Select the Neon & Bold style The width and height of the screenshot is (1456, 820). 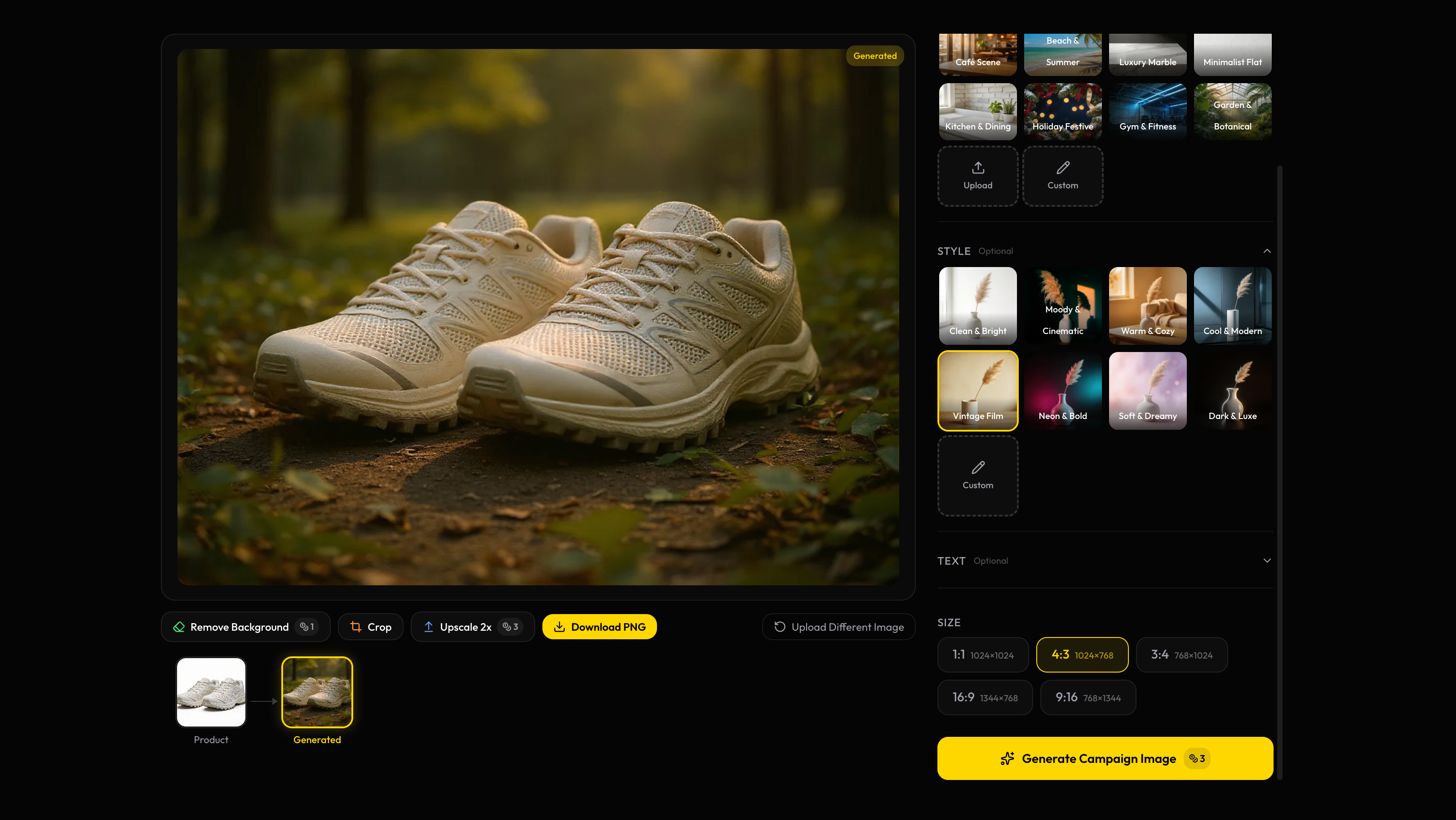[x=1063, y=391]
